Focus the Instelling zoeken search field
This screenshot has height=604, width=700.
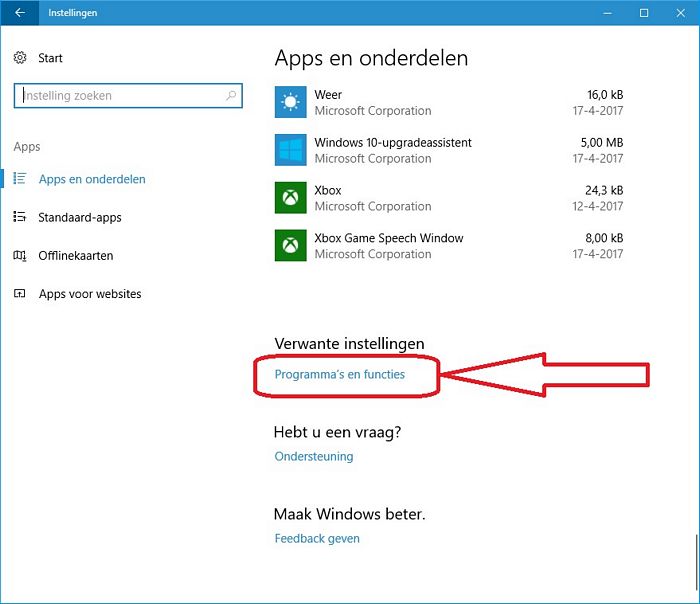(120, 96)
